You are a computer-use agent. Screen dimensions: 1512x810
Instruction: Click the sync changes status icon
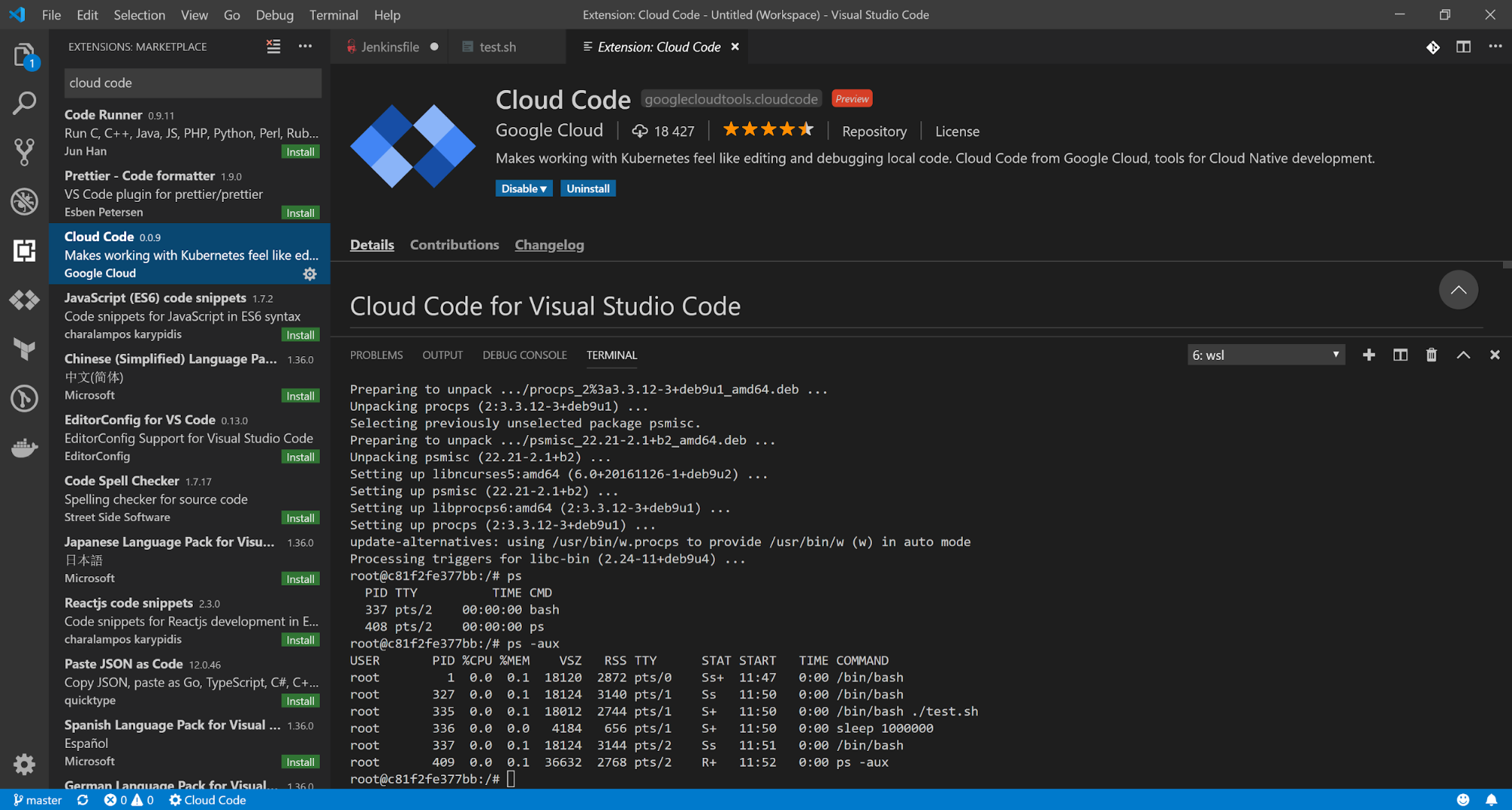(82, 799)
